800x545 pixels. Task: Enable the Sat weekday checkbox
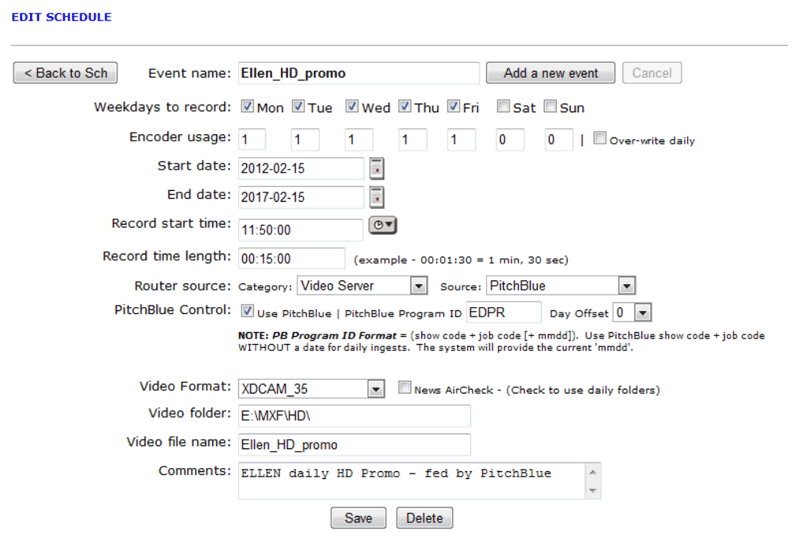[504, 106]
